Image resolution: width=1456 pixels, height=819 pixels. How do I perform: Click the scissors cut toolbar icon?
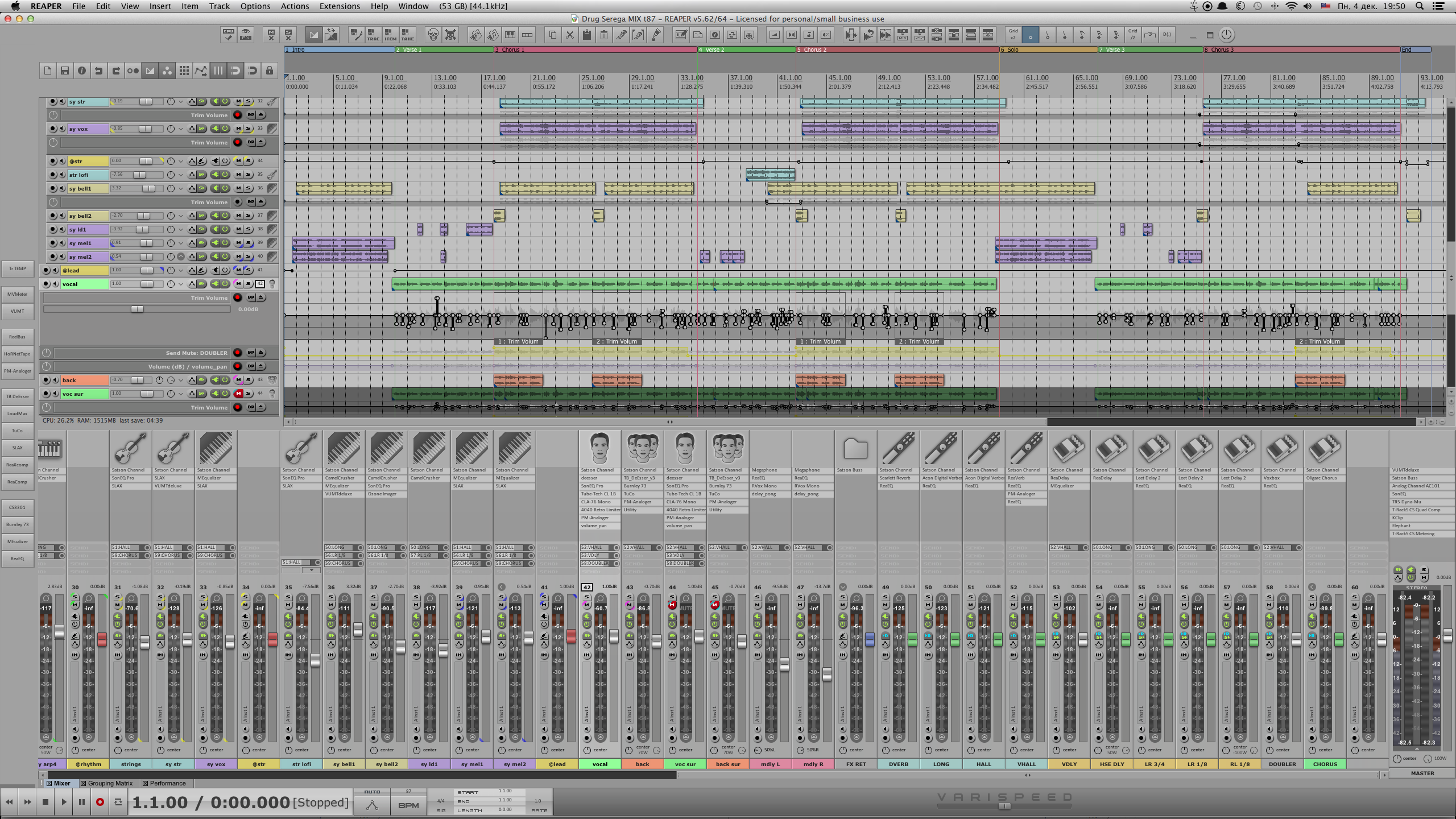click(x=569, y=35)
